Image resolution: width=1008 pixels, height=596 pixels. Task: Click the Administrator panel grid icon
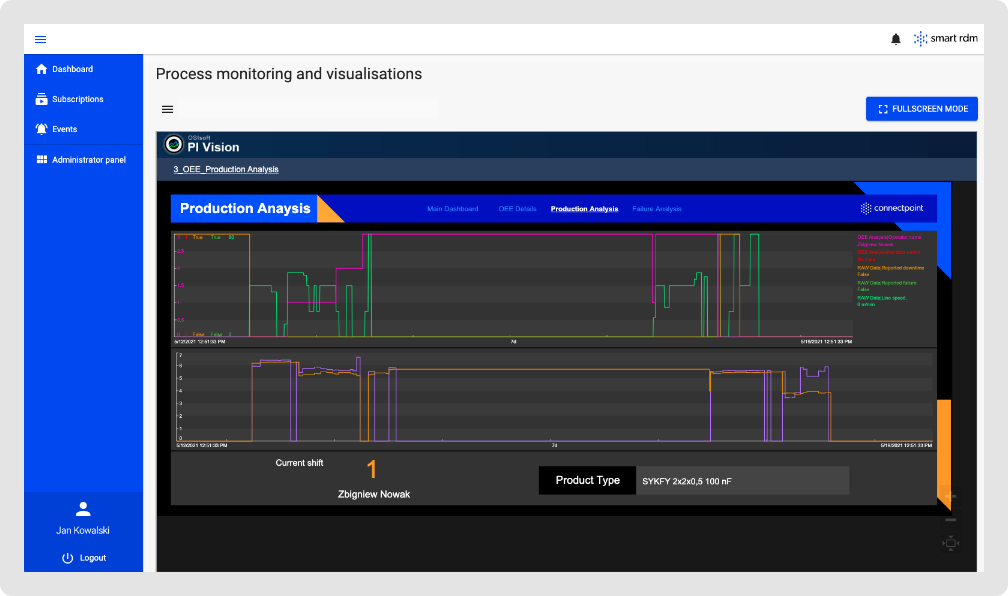tap(41, 159)
